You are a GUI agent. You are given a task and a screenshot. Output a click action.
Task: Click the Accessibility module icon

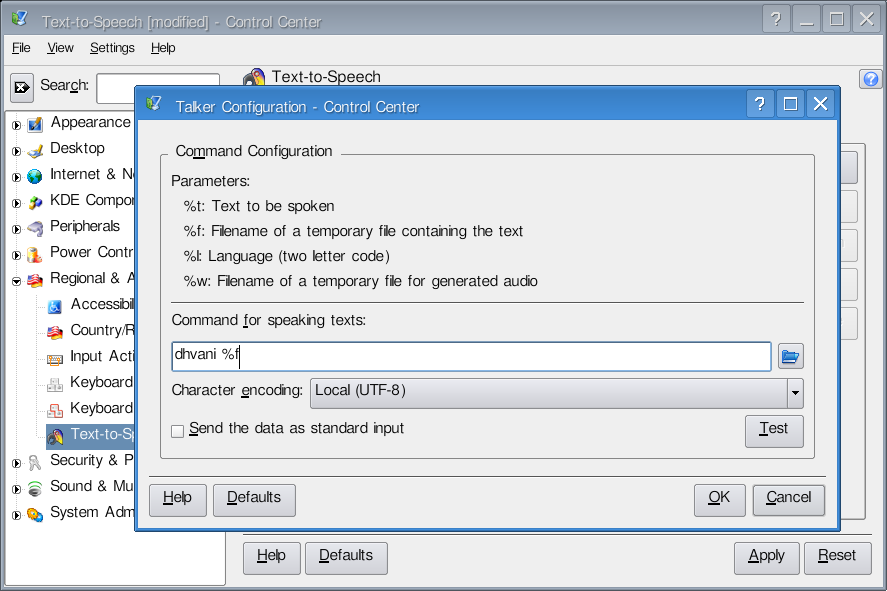pos(55,306)
